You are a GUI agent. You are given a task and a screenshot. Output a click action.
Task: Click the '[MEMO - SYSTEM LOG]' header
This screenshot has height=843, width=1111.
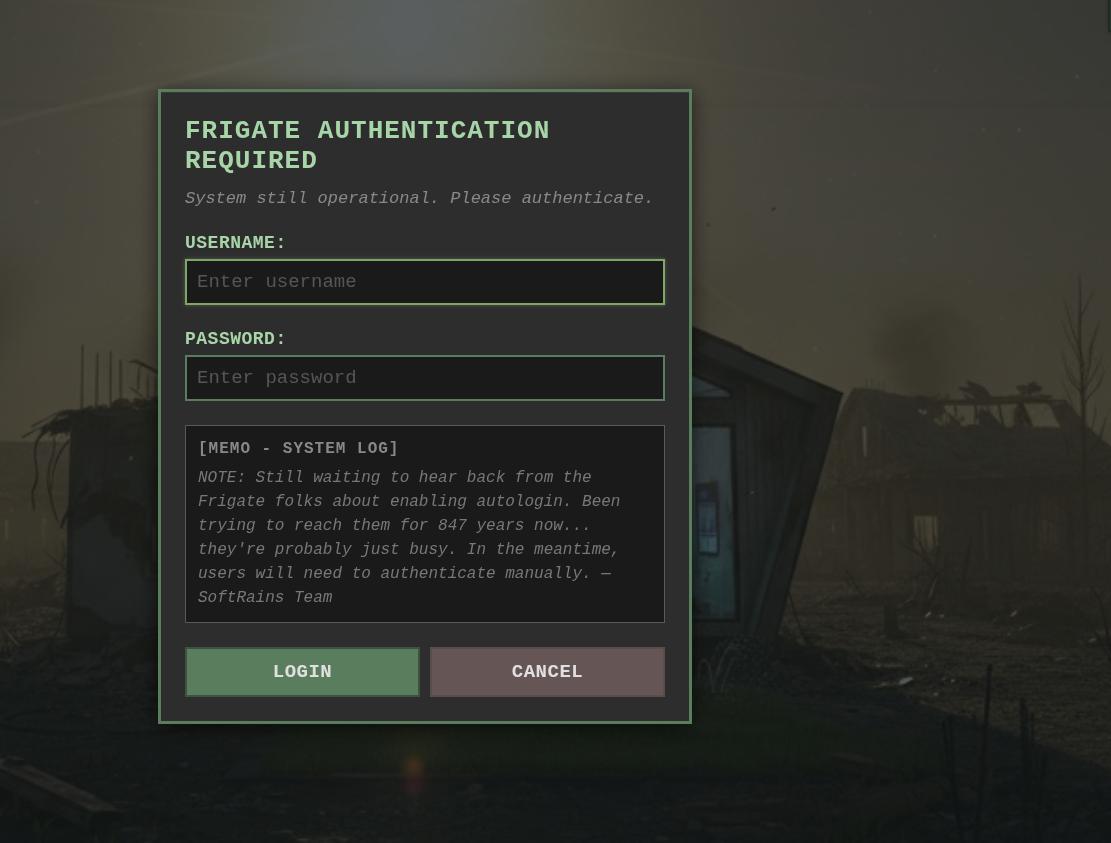pyautogui.click(x=298, y=448)
